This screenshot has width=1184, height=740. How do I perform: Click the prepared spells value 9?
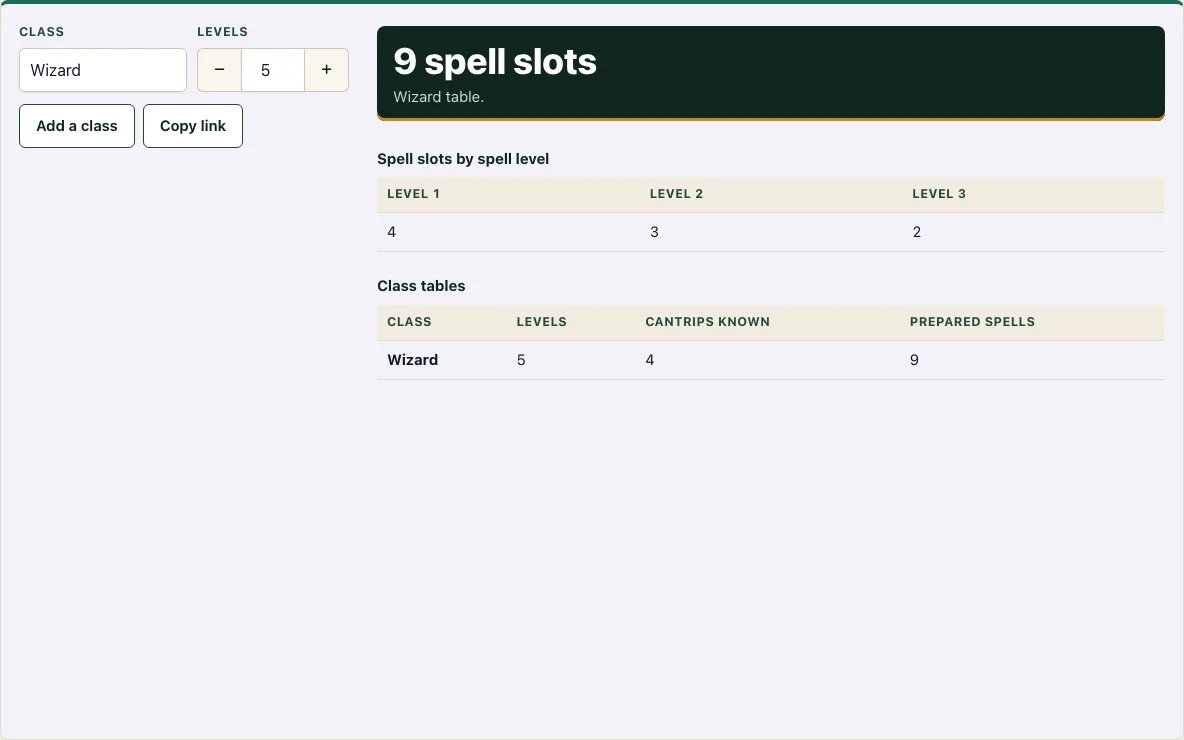(914, 360)
